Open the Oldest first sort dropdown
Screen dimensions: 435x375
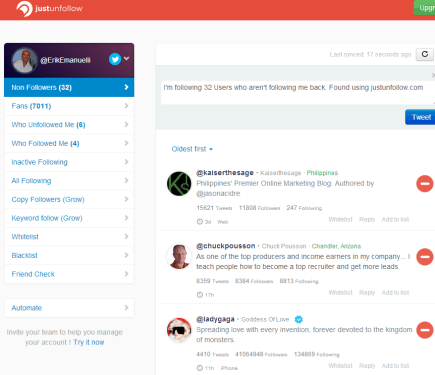point(192,149)
